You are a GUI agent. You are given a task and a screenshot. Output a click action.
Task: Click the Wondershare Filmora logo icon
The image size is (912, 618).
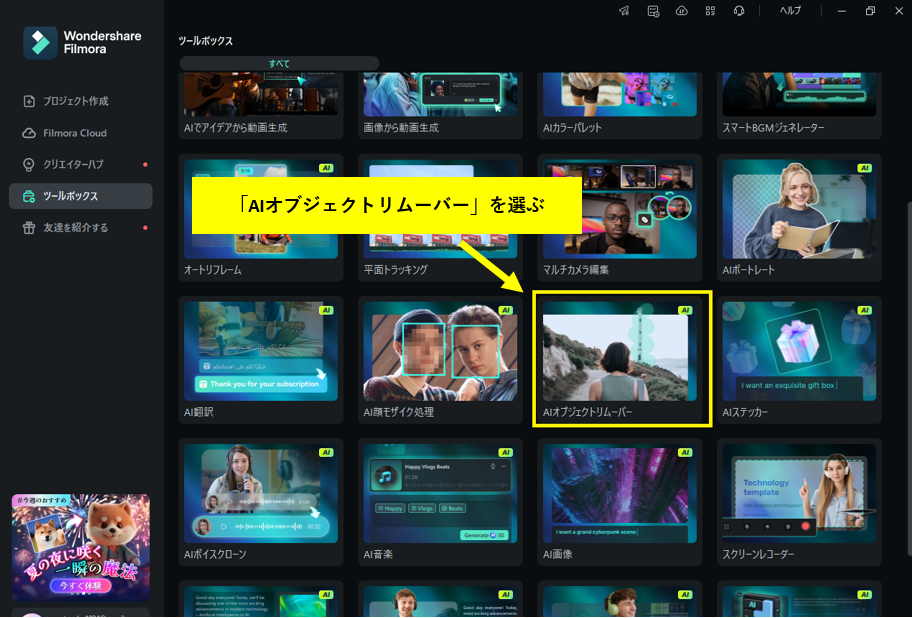40,42
